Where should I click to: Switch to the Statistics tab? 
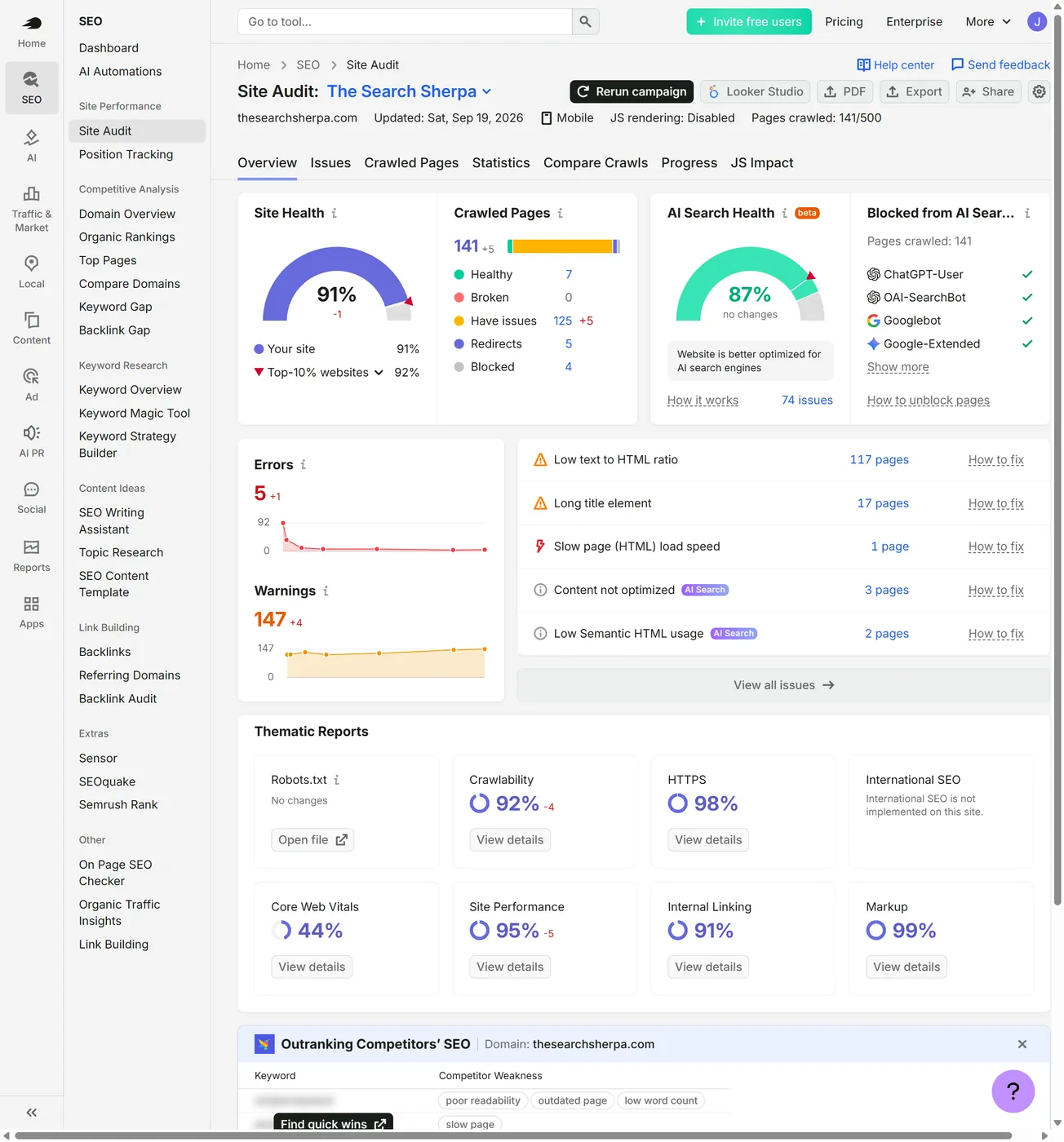coord(501,163)
